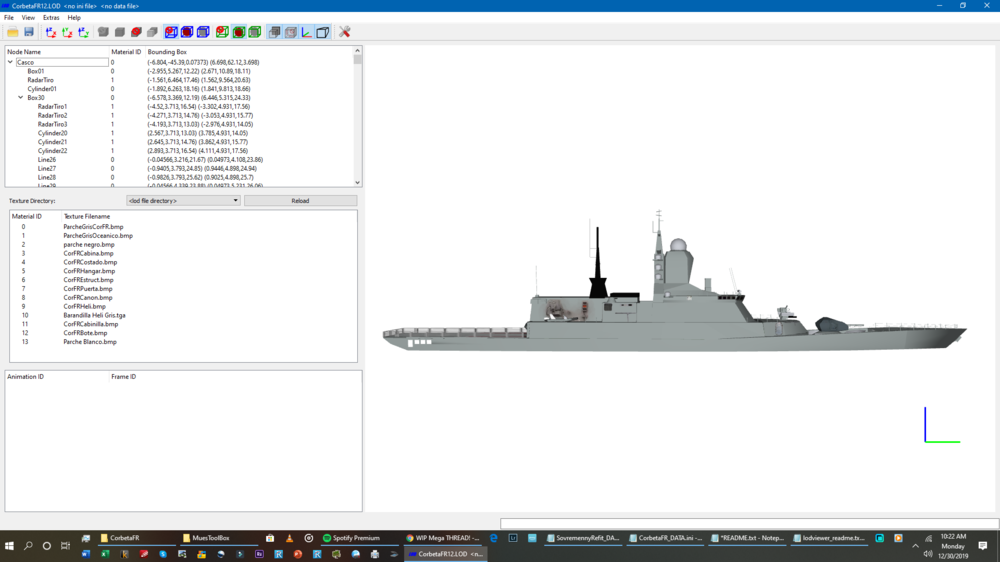Click node list scrollbar down arrow
The image size is (1000, 562).
pos(357,182)
